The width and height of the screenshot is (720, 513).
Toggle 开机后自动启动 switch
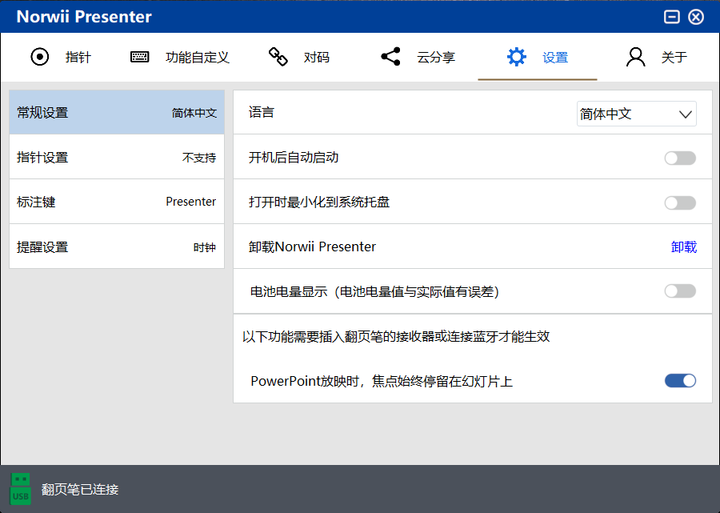point(680,158)
